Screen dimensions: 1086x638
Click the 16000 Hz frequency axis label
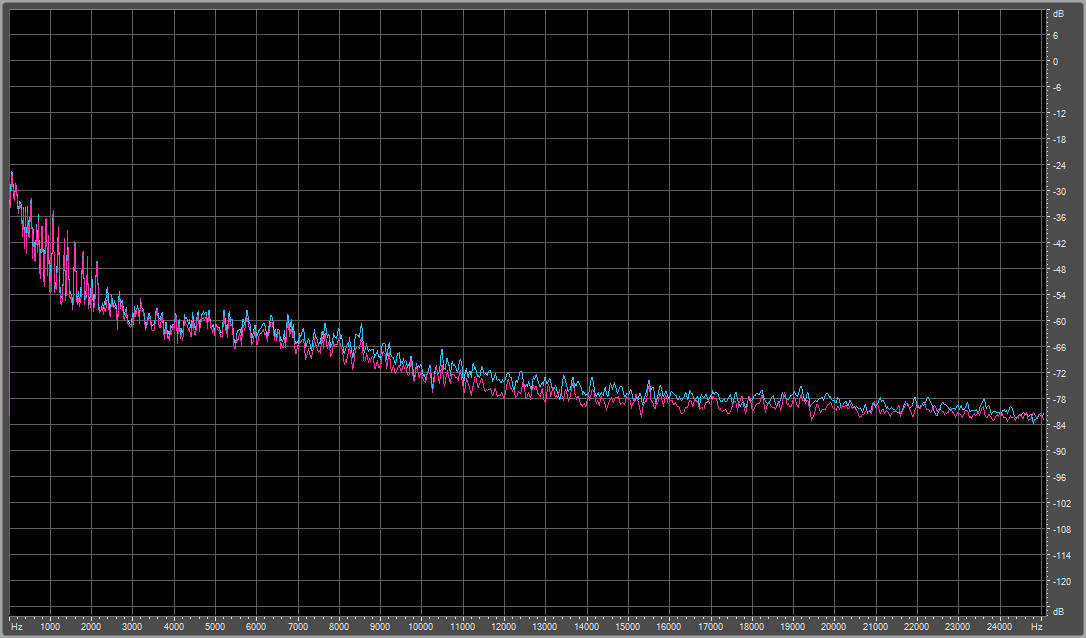pyautogui.click(x=669, y=626)
